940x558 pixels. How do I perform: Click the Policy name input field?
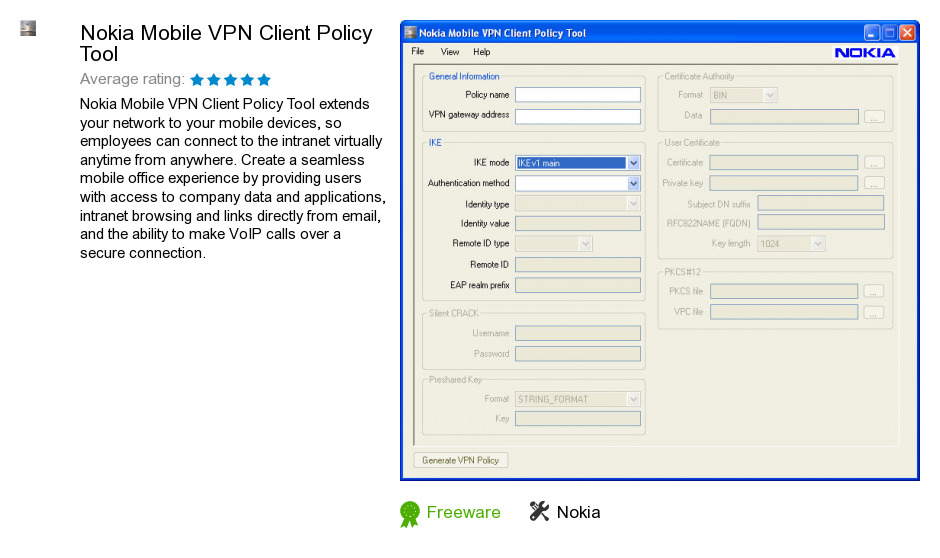pos(577,95)
